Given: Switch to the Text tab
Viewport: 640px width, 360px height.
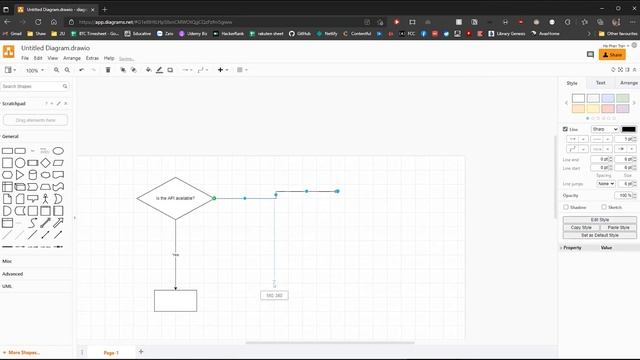Looking at the screenshot, I should (x=600, y=83).
